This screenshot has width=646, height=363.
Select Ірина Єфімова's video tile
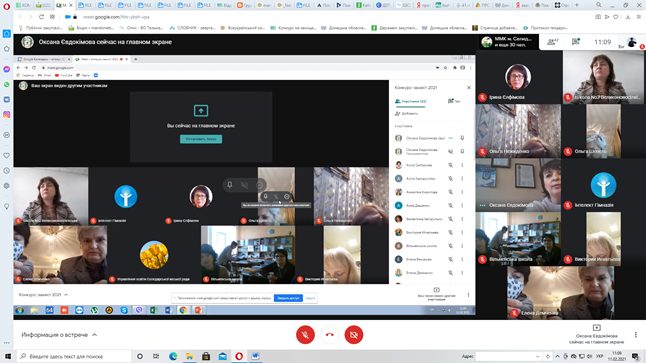518,77
